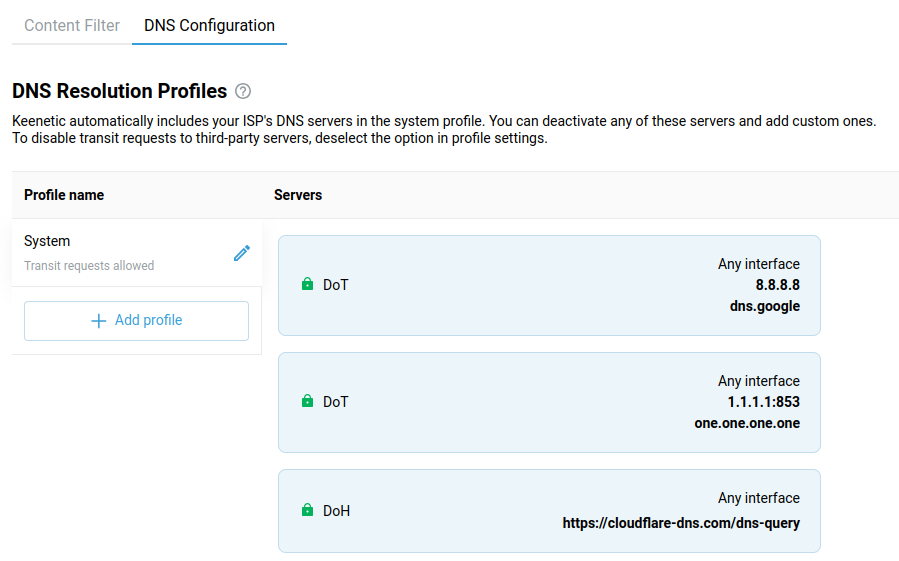Click the plus icon in Add profile
899x561 pixels.
(98, 321)
